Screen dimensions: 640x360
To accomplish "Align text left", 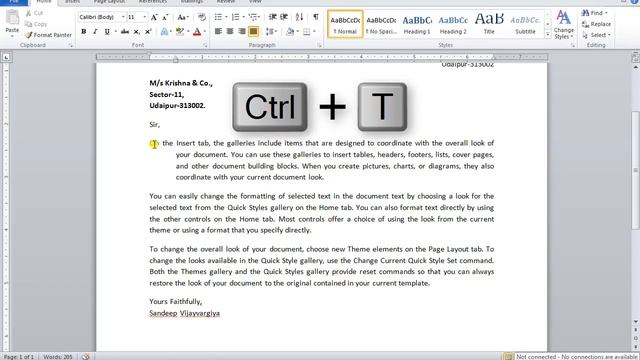I will coord(218,31).
